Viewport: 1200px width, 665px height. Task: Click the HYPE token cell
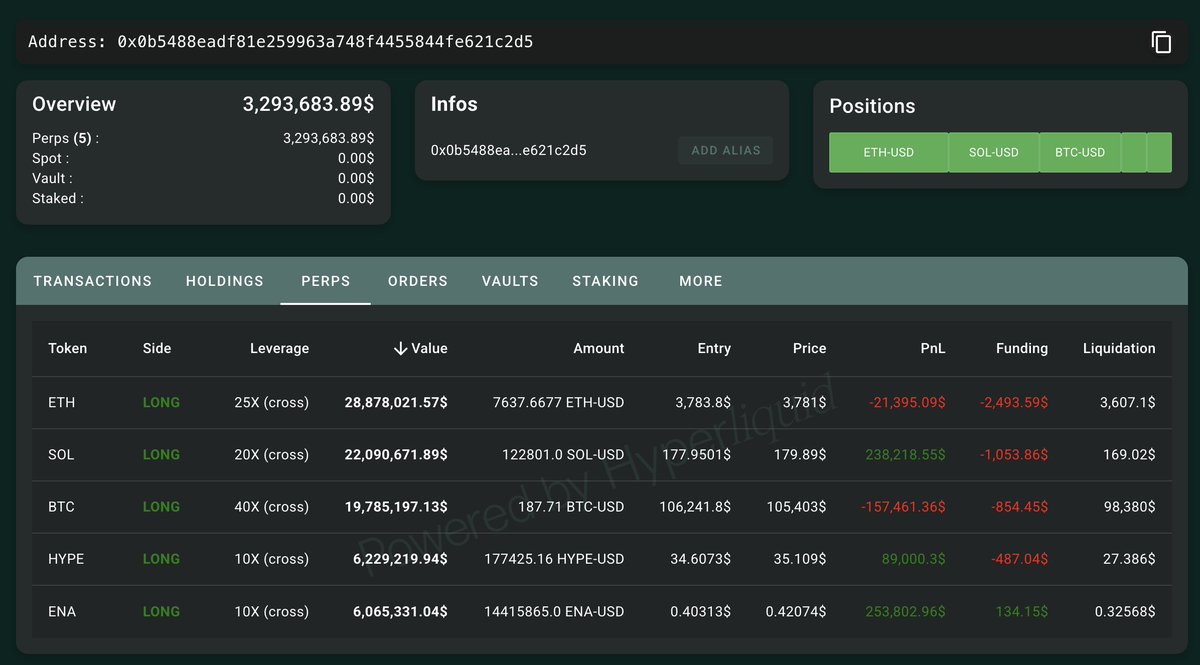[66, 558]
